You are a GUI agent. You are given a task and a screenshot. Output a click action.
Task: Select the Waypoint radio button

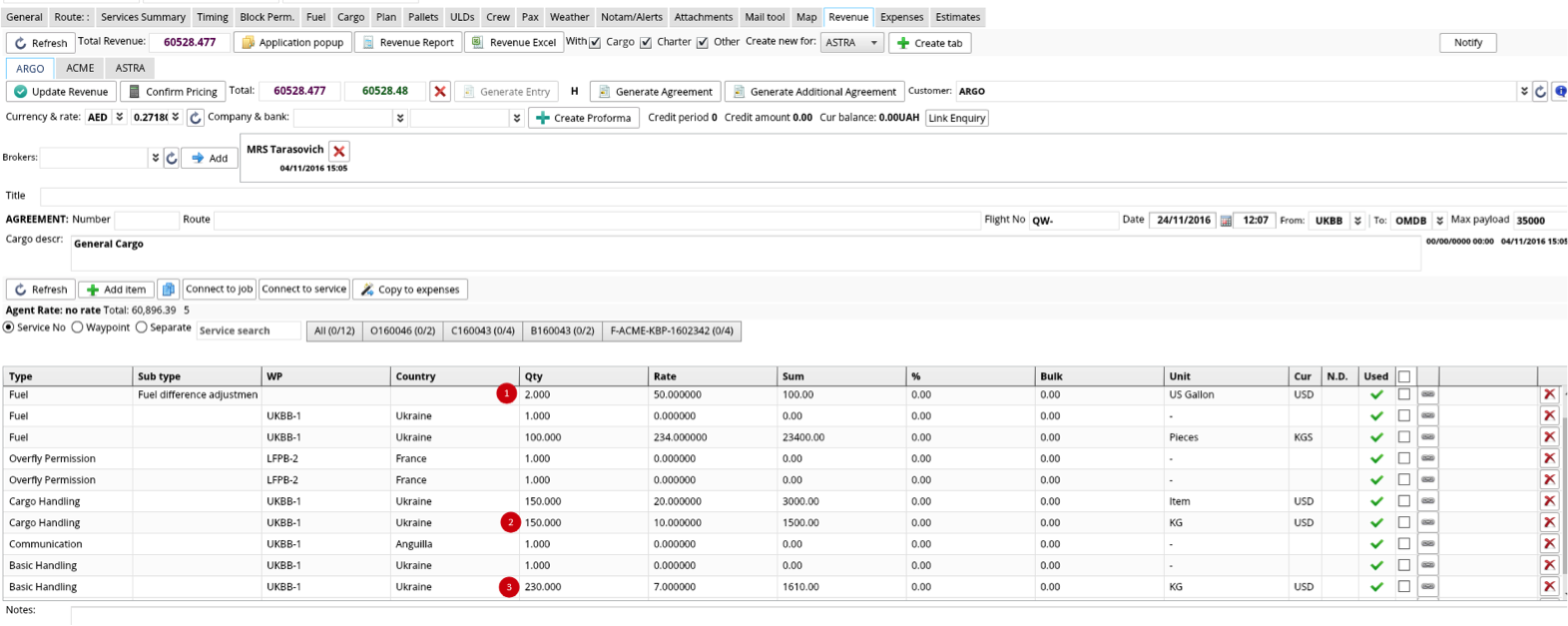point(78,327)
